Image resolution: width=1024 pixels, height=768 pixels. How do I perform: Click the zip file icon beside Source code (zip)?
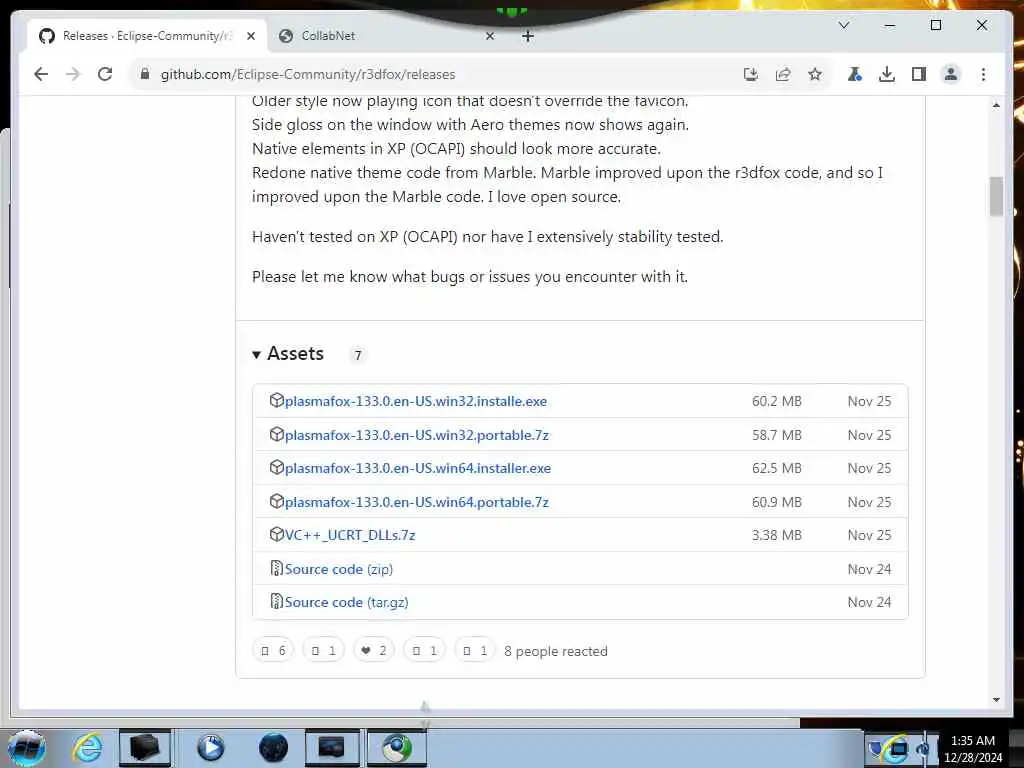[276, 568]
